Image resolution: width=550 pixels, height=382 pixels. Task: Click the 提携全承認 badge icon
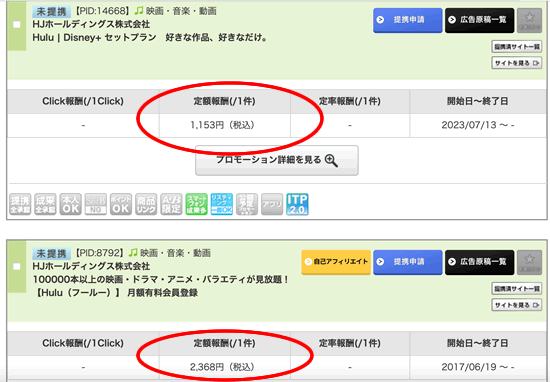(20, 204)
